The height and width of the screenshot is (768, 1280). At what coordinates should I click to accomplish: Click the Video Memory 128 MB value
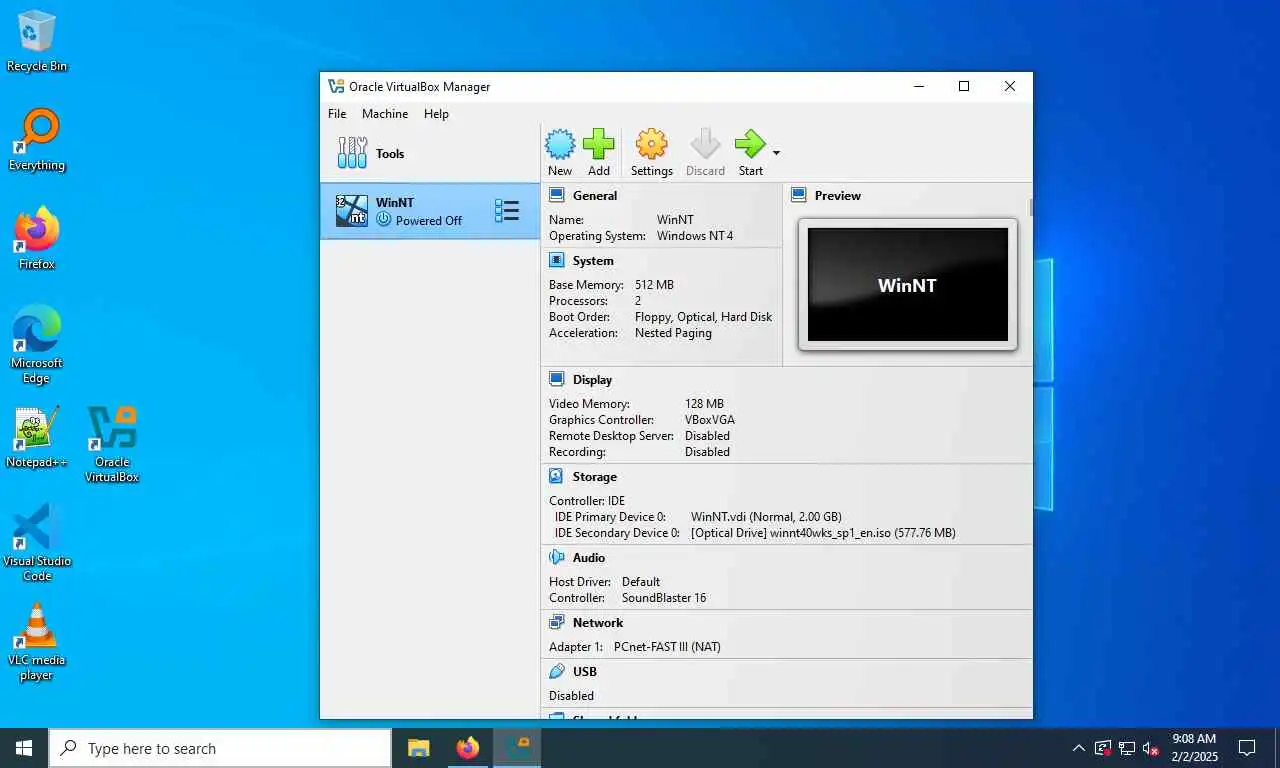(x=704, y=404)
